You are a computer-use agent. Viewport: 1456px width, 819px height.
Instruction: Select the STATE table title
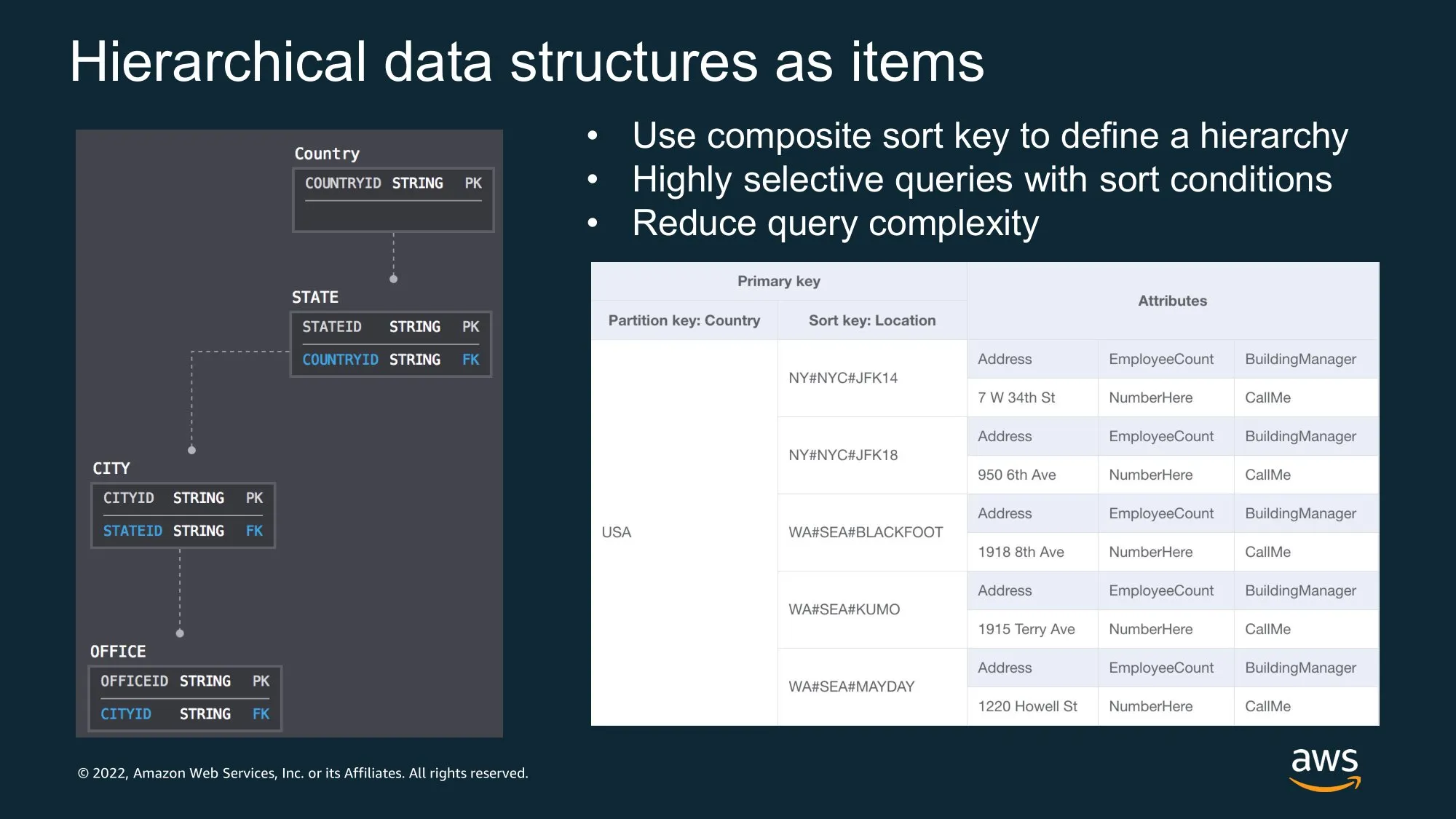coord(315,297)
